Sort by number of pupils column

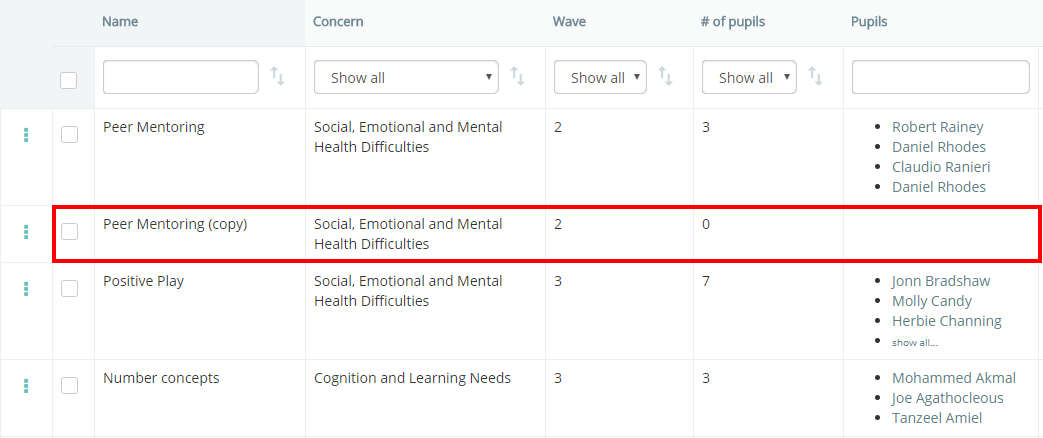pos(815,77)
